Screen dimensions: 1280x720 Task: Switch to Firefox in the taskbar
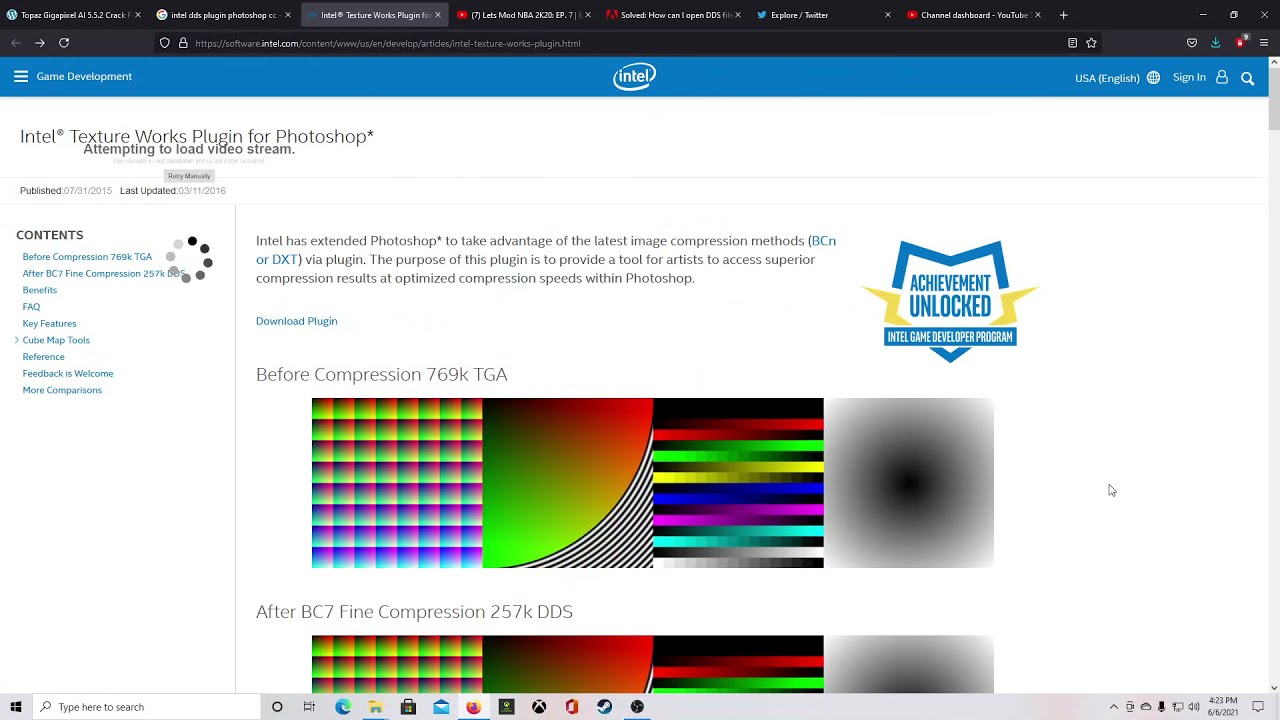click(x=473, y=707)
